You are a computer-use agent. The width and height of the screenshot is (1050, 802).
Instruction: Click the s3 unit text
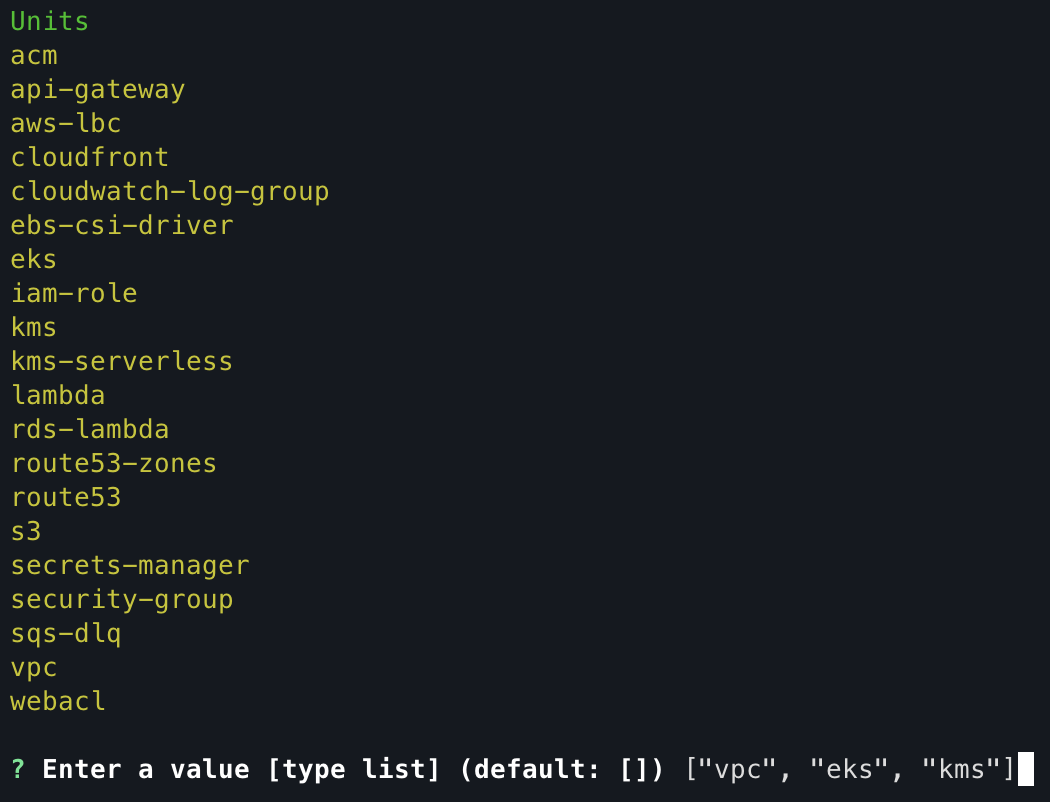pyautogui.click(x=26, y=531)
